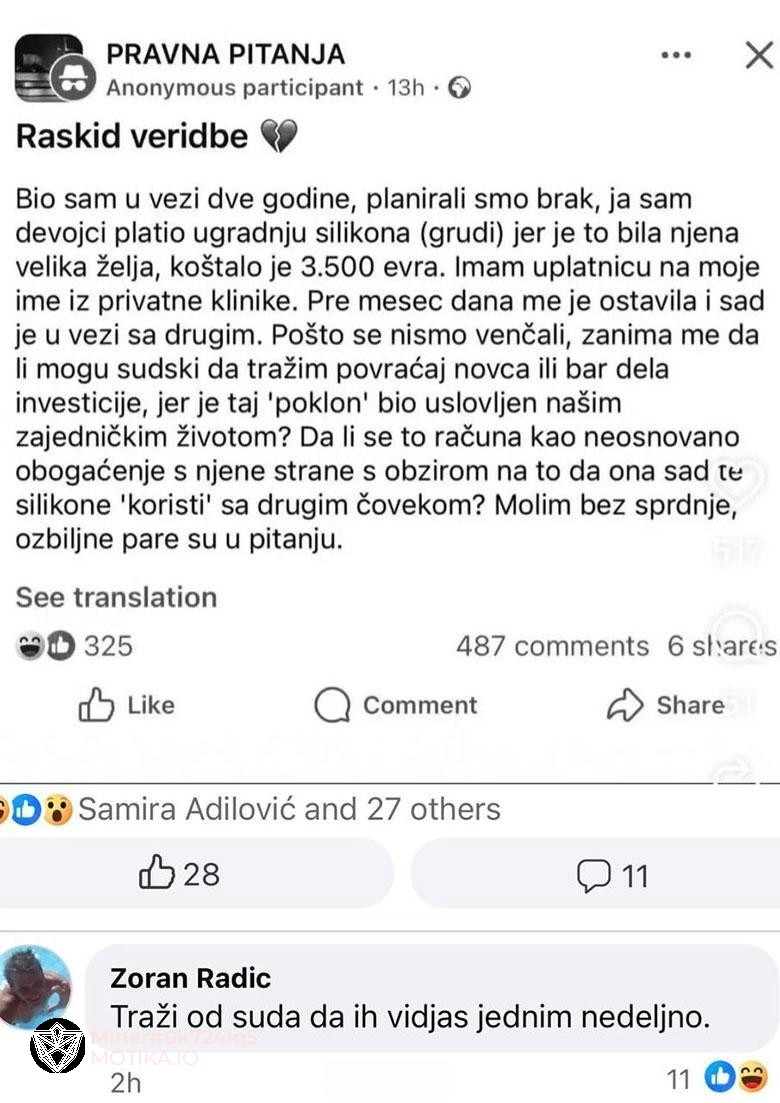This screenshot has height=1103, width=780.
Task: Click the Comment speech bubble icon
Action: (x=333, y=705)
